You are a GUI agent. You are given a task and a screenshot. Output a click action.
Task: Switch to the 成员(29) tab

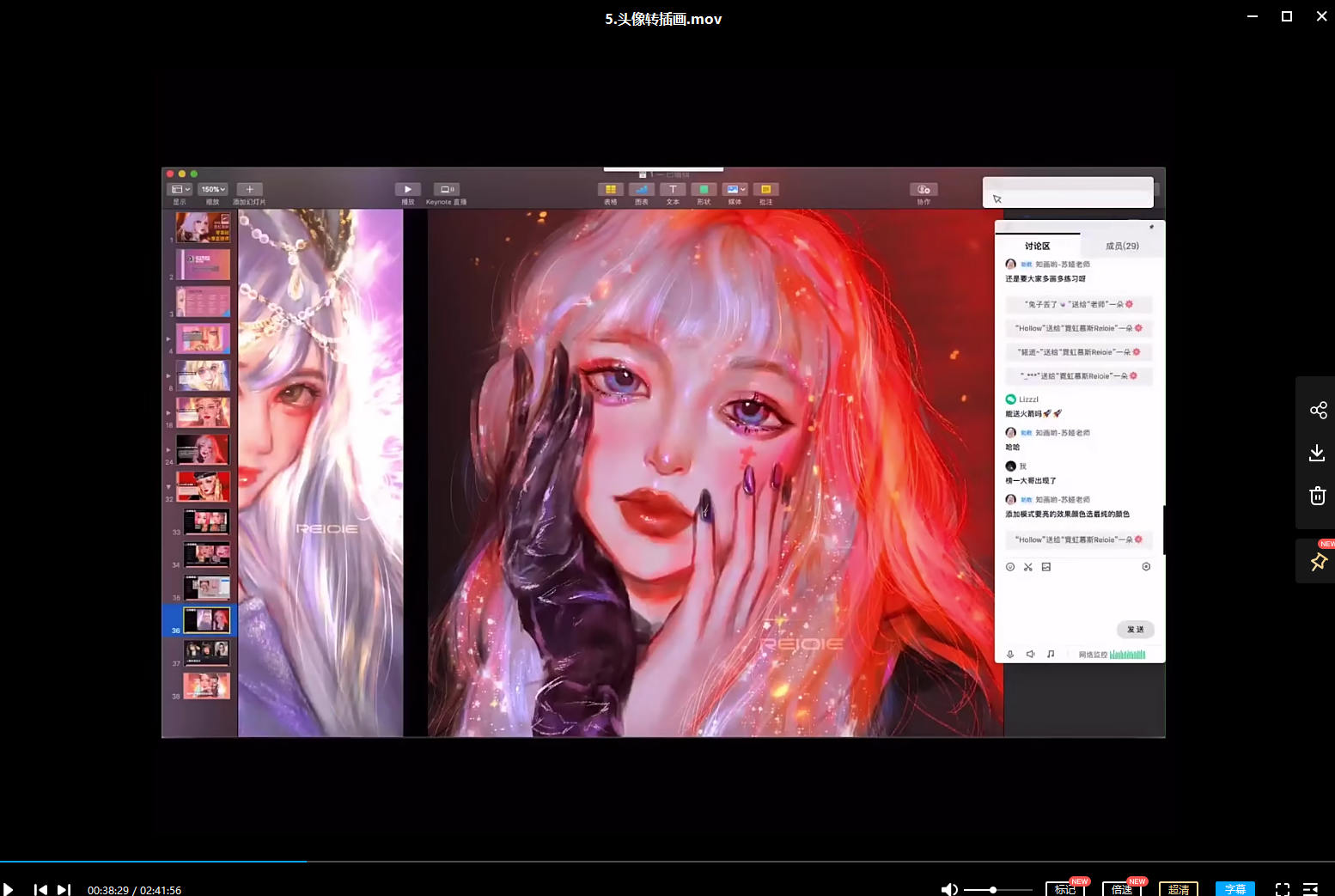[1122, 246]
